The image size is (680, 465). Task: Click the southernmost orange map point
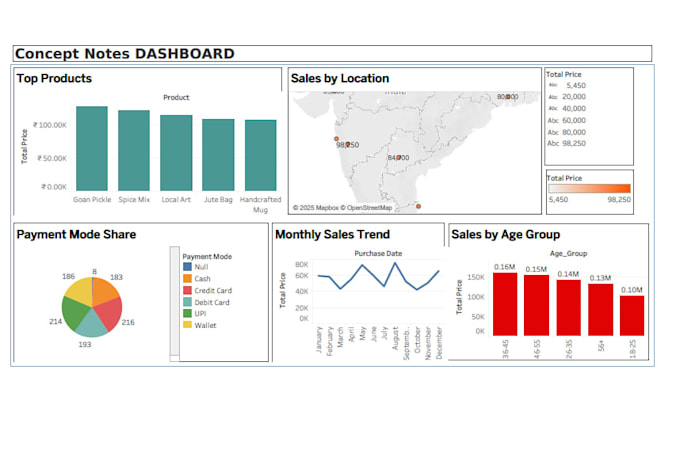coord(418,206)
